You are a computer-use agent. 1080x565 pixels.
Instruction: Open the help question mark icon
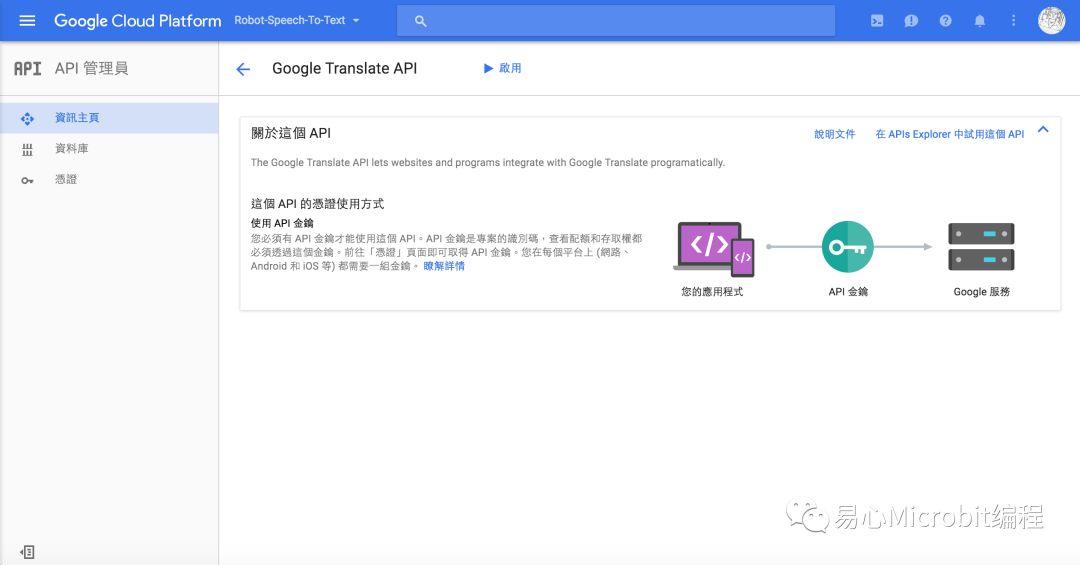coord(946,21)
